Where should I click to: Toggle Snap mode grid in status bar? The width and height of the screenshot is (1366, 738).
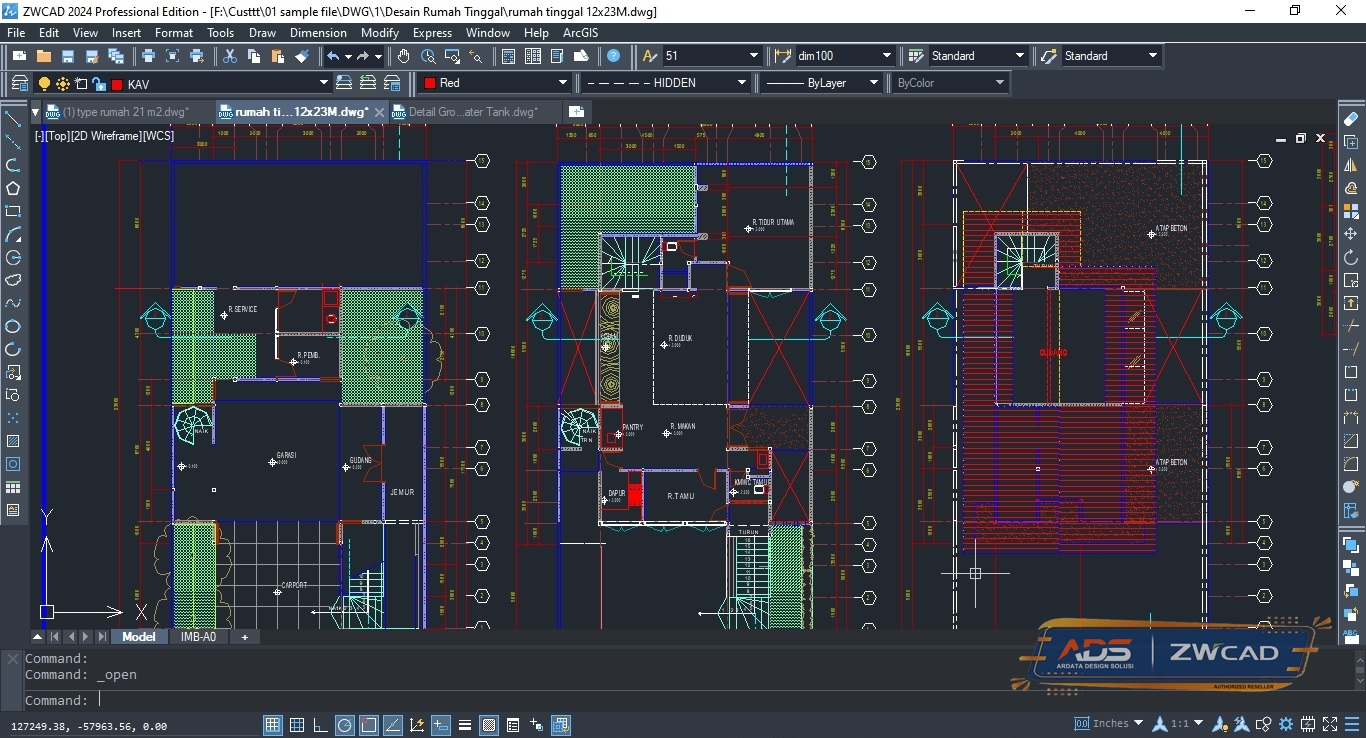(x=272, y=725)
